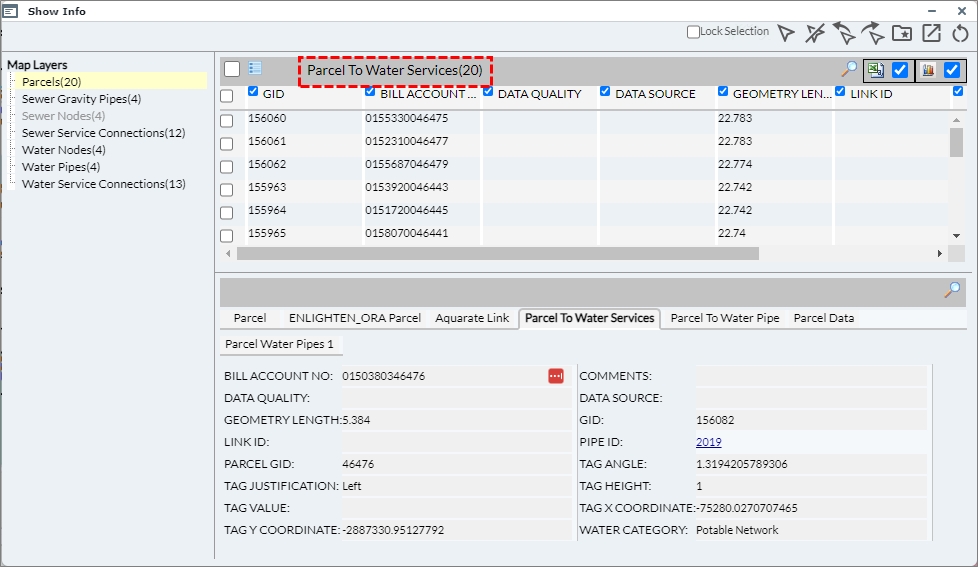Select Sewer Service Connections(12) layer
Image resolution: width=978 pixels, height=567 pixels.
[x=103, y=133]
